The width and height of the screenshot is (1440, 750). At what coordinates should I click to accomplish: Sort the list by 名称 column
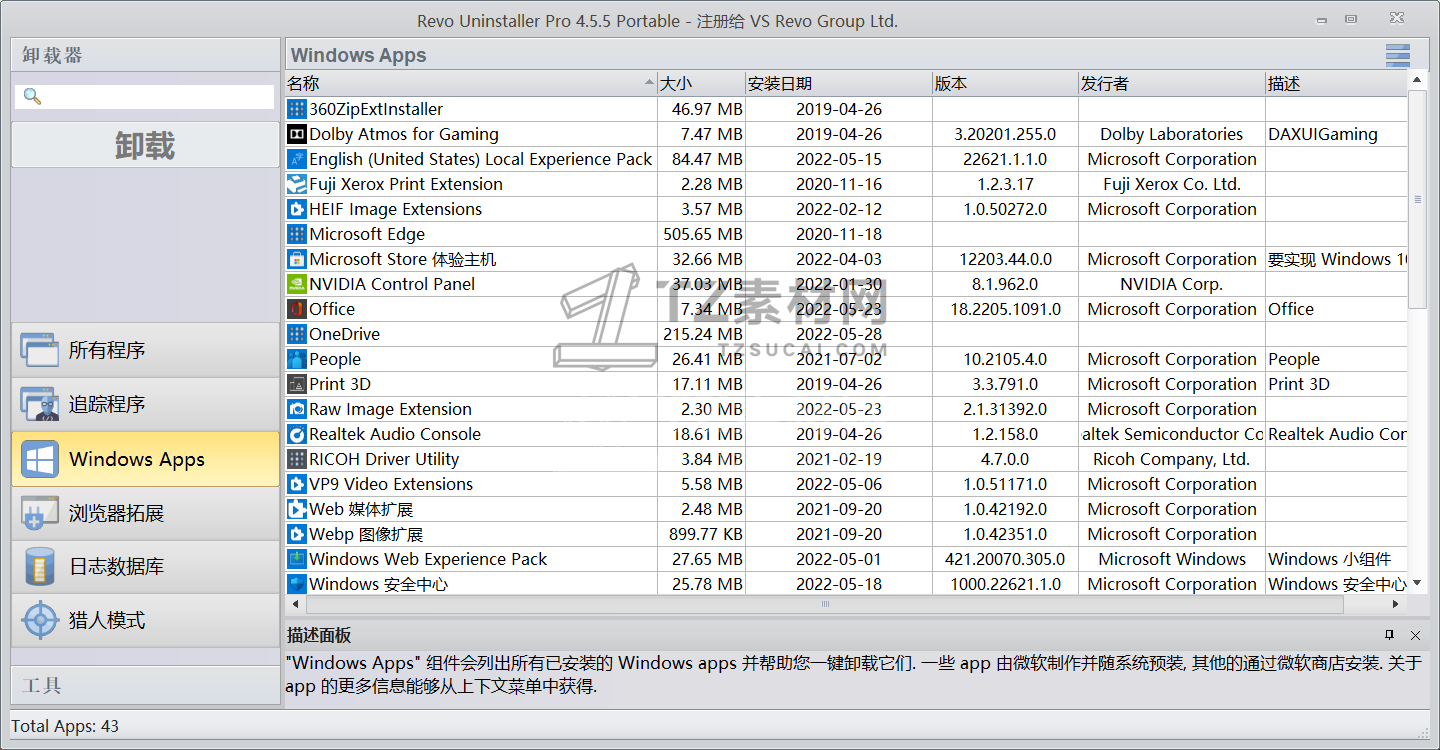[x=471, y=84]
